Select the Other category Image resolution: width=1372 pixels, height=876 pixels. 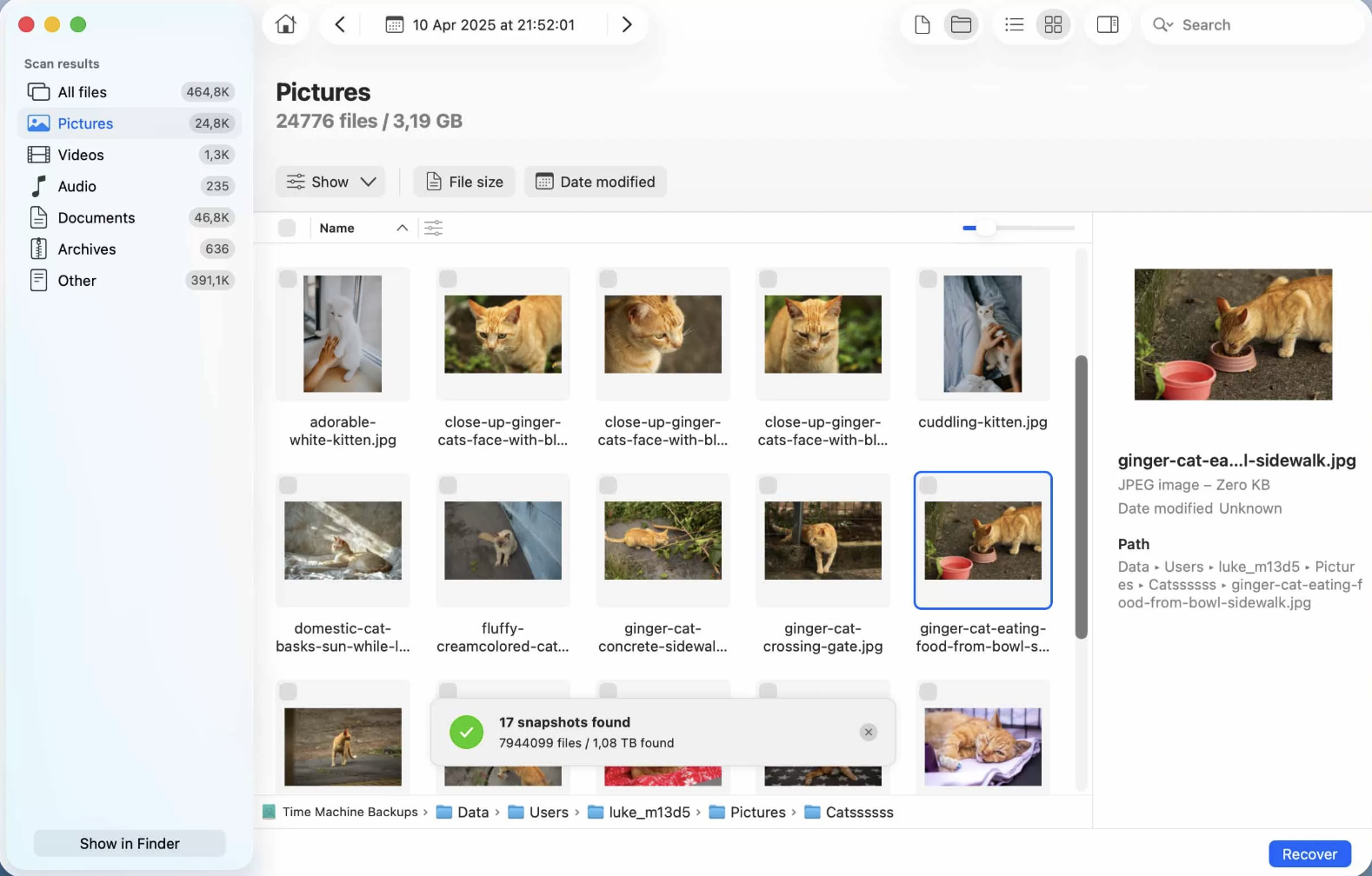pos(130,280)
